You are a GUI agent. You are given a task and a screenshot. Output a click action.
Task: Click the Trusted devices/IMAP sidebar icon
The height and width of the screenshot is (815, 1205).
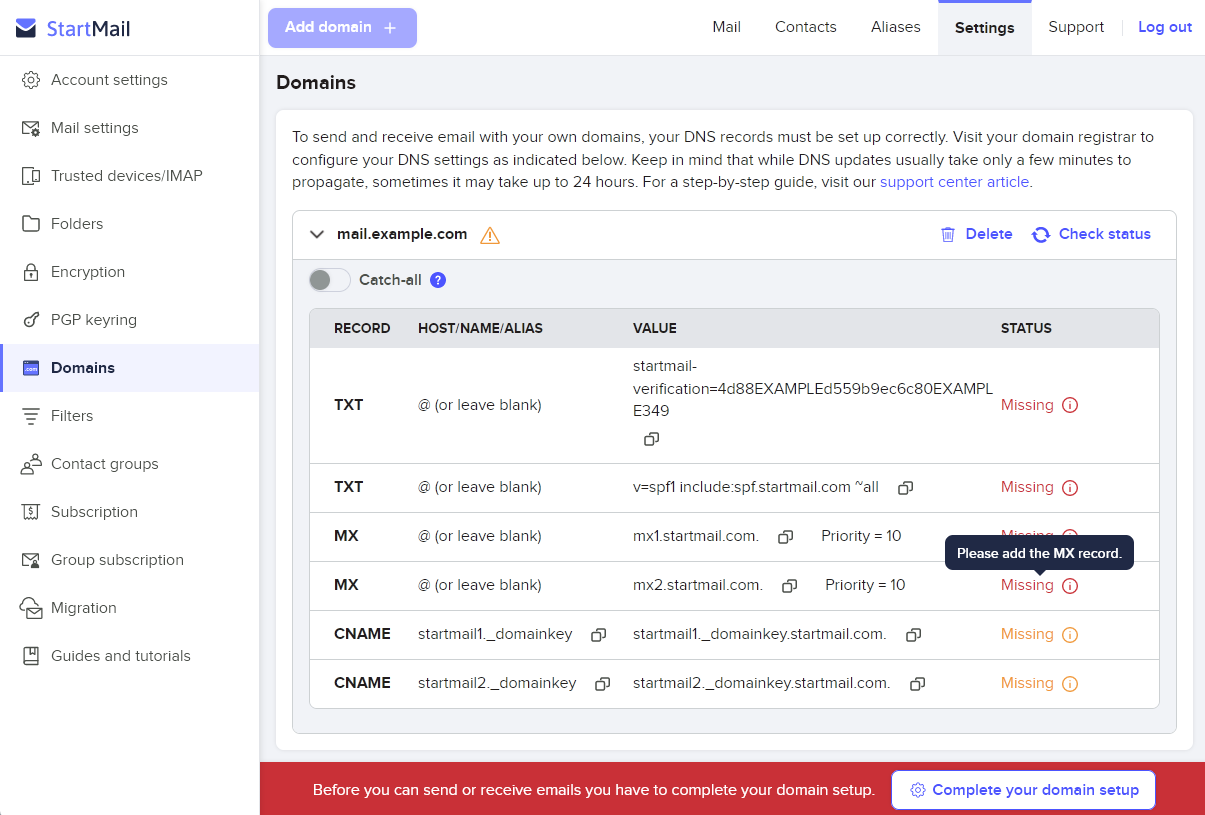pyautogui.click(x=30, y=175)
